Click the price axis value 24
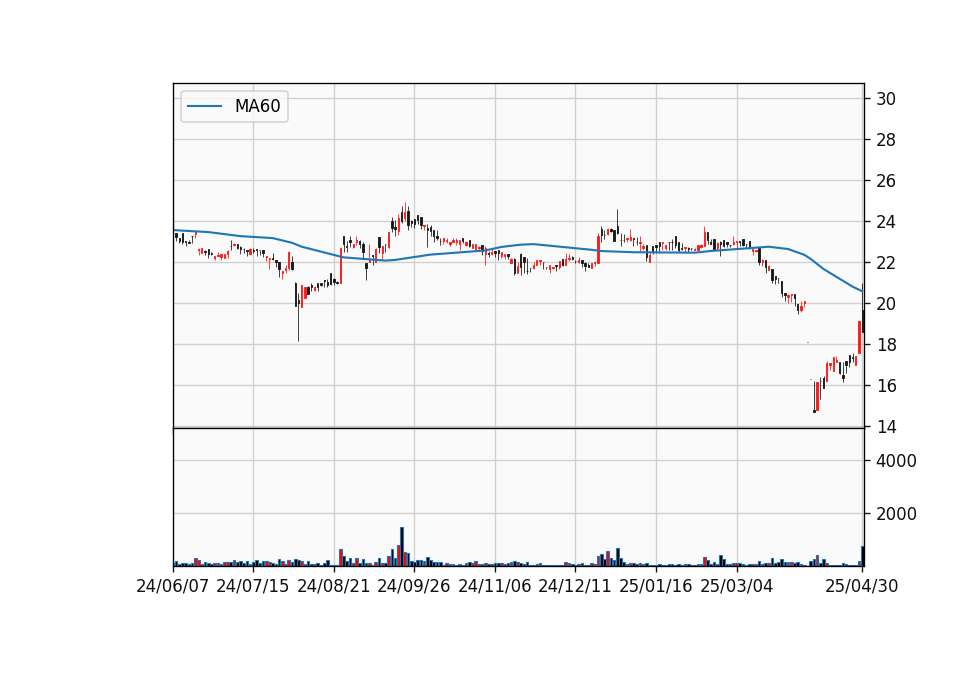 click(x=886, y=222)
